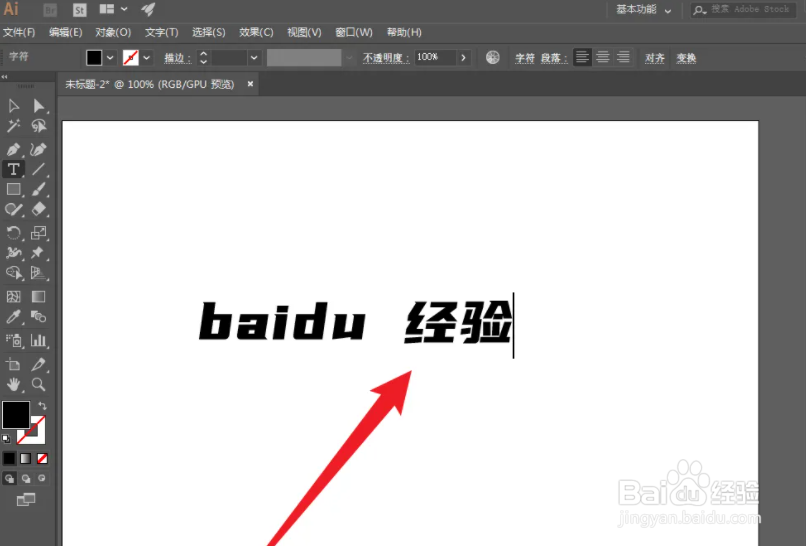Viewport: 806px width, 546px height.
Task: Open the 效果(C) menu
Action: pyautogui.click(x=256, y=32)
